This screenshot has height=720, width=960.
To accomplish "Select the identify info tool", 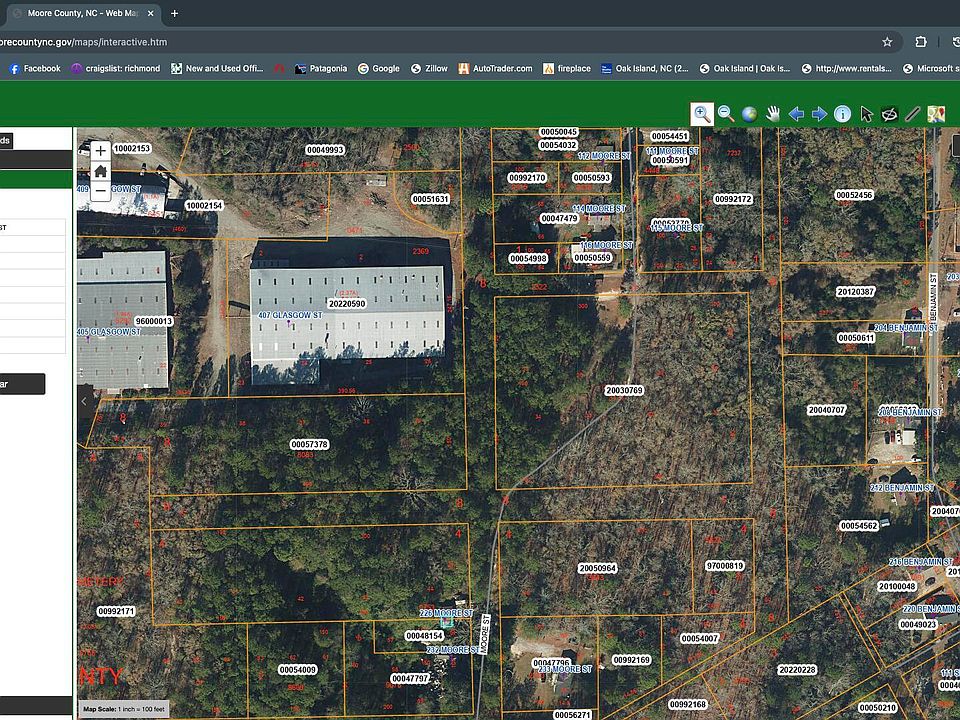I will point(842,114).
